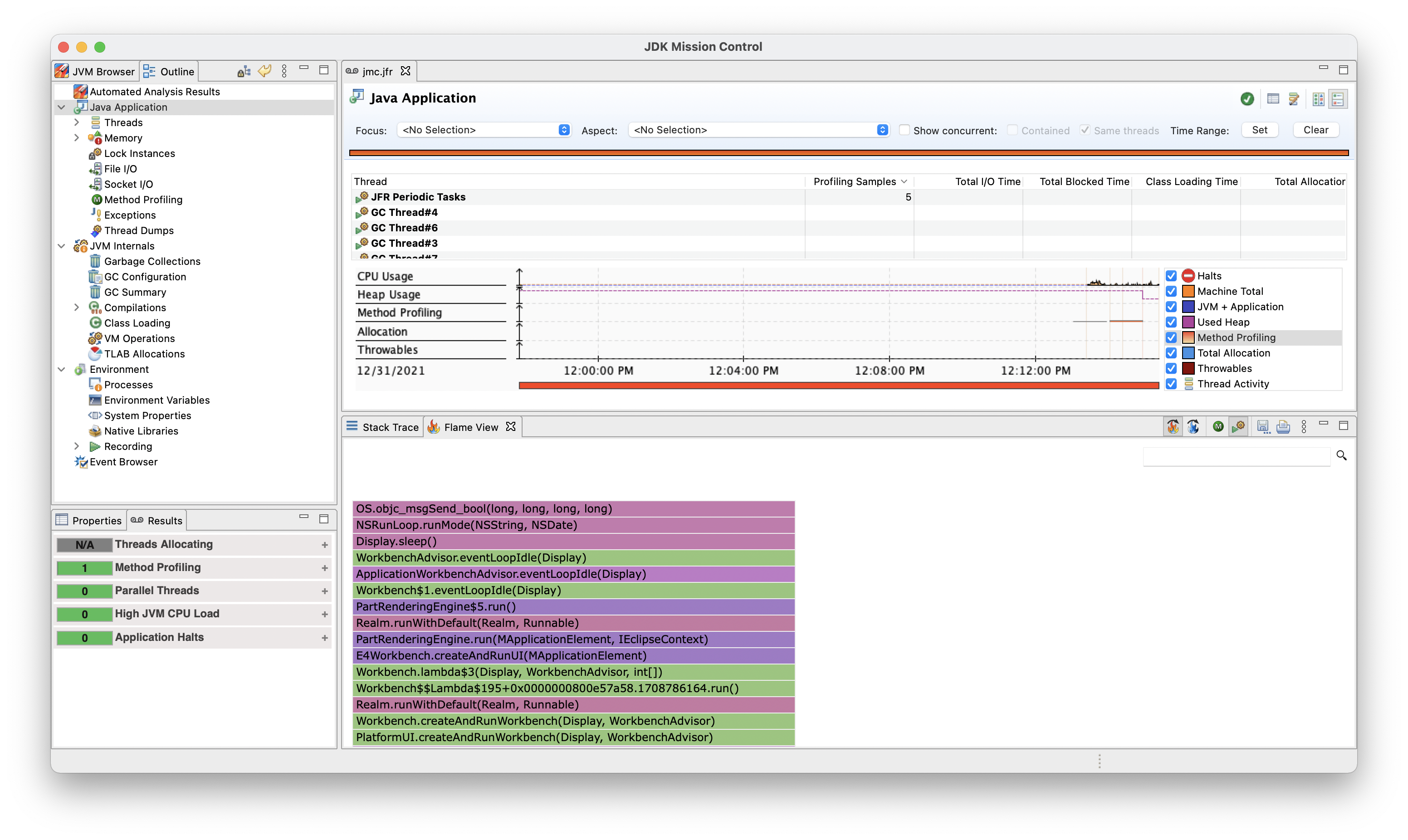Click the Display.sleep() flame graph frame
Screen dimensions: 1408x840
(x=574, y=542)
